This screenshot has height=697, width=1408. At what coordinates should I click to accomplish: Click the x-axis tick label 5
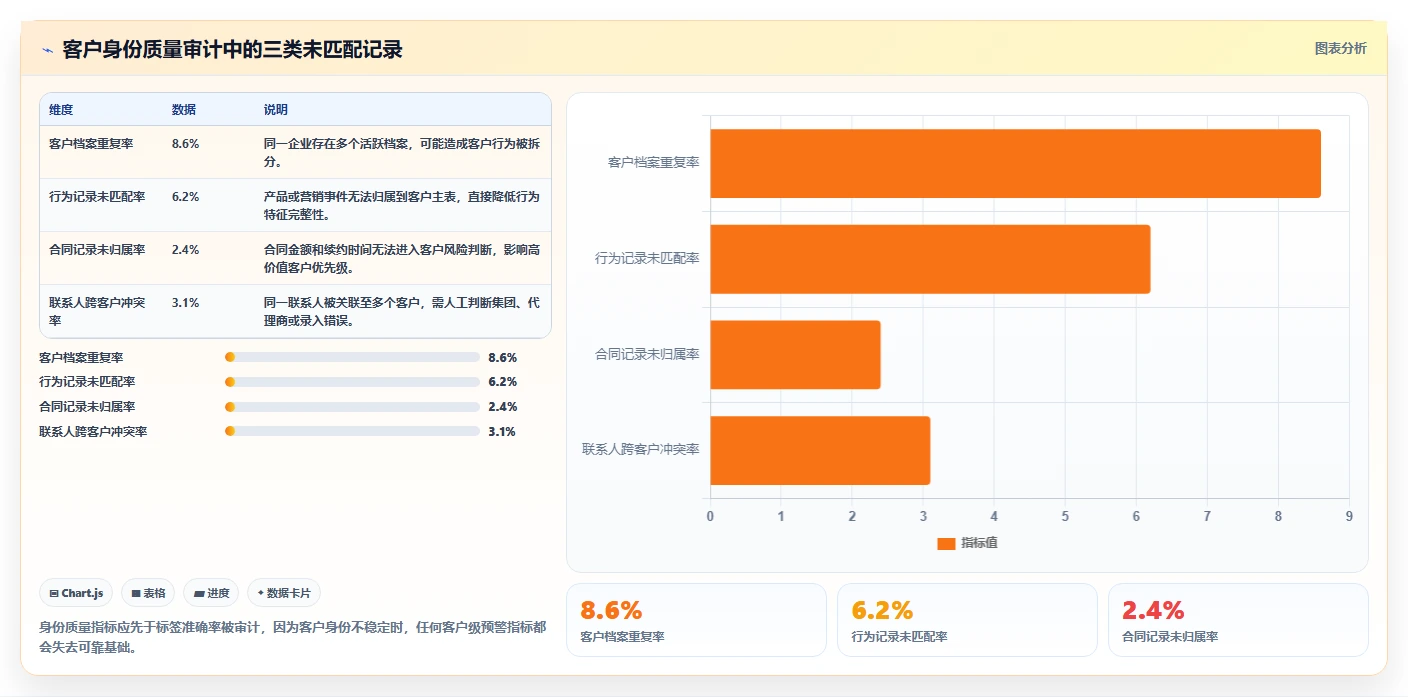[1065, 516]
